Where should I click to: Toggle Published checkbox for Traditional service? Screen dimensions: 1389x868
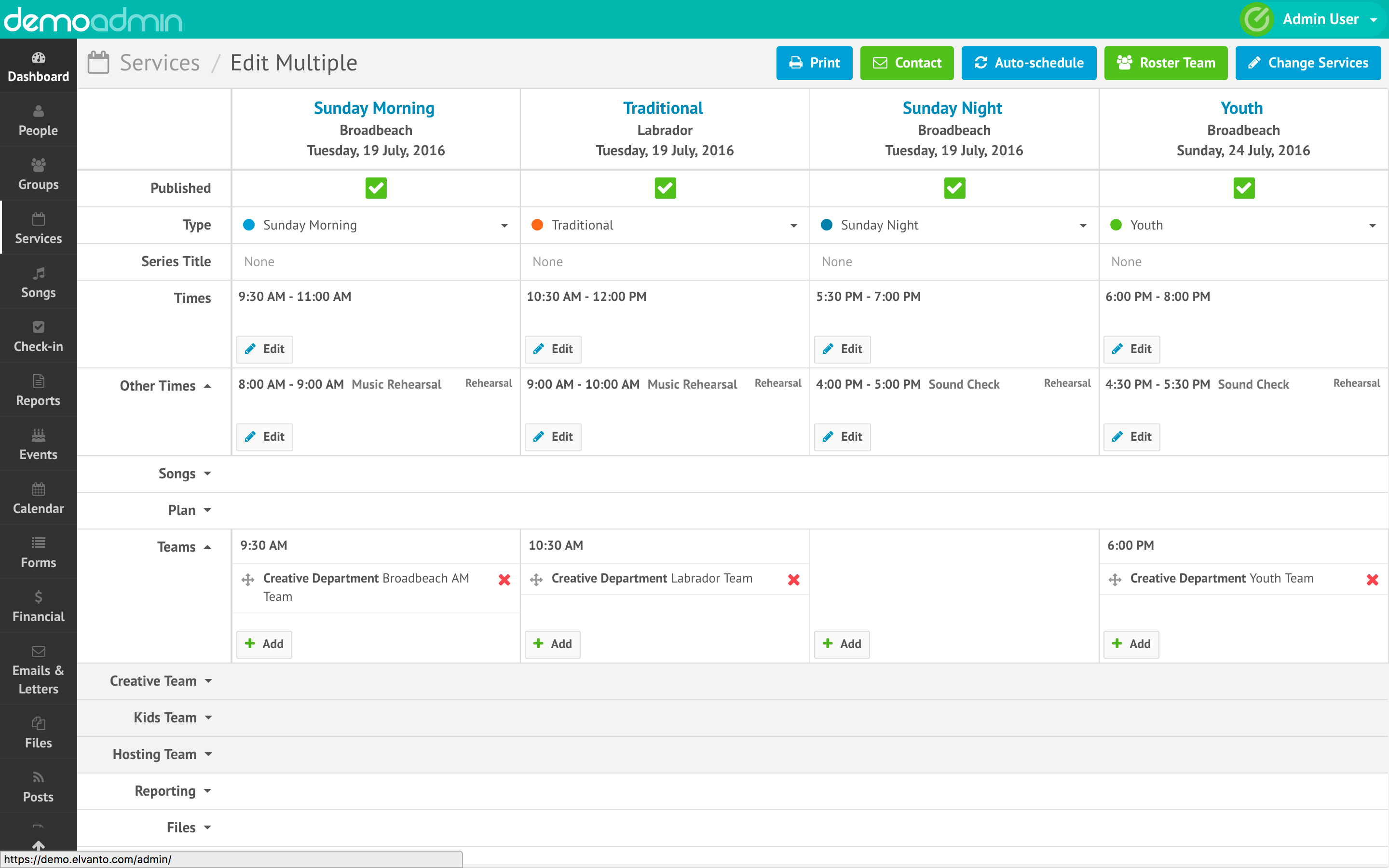665,188
